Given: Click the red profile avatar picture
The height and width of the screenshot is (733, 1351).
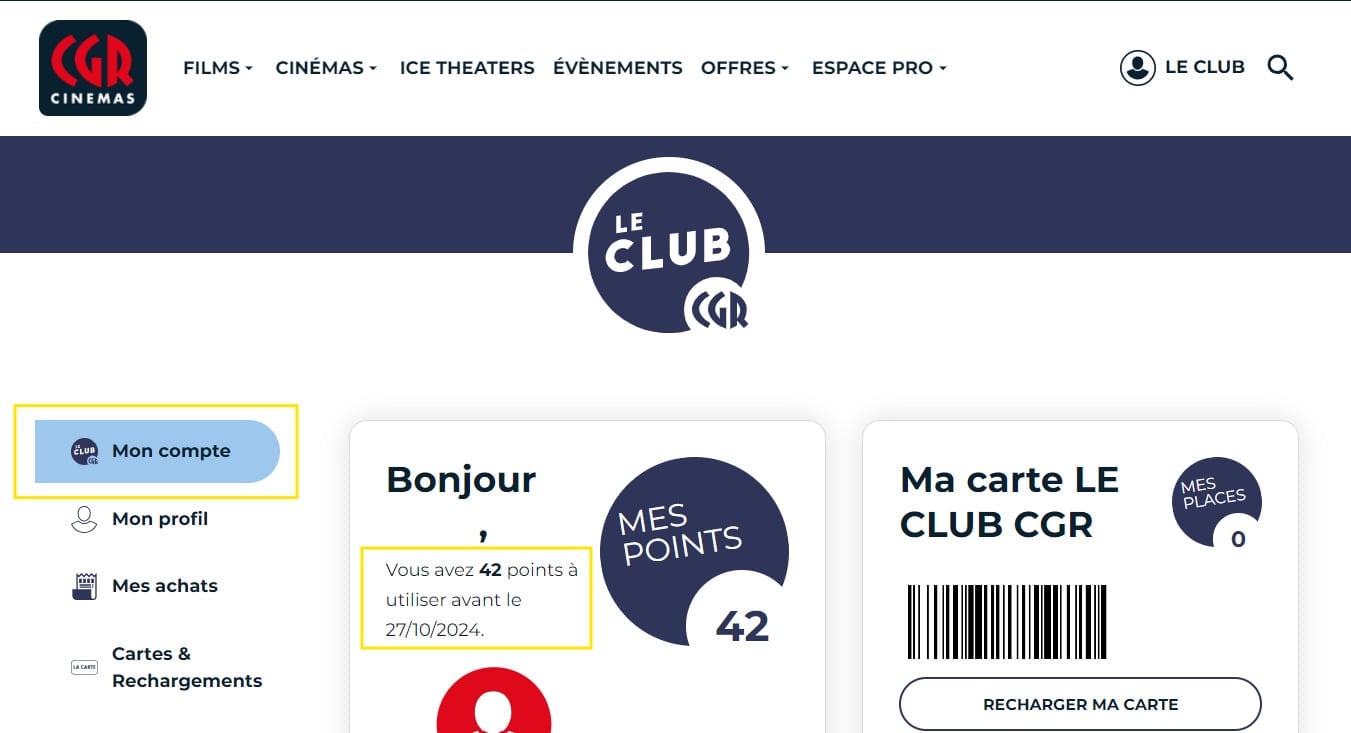Looking at the screenshot, I should click(x=494, y=700).
